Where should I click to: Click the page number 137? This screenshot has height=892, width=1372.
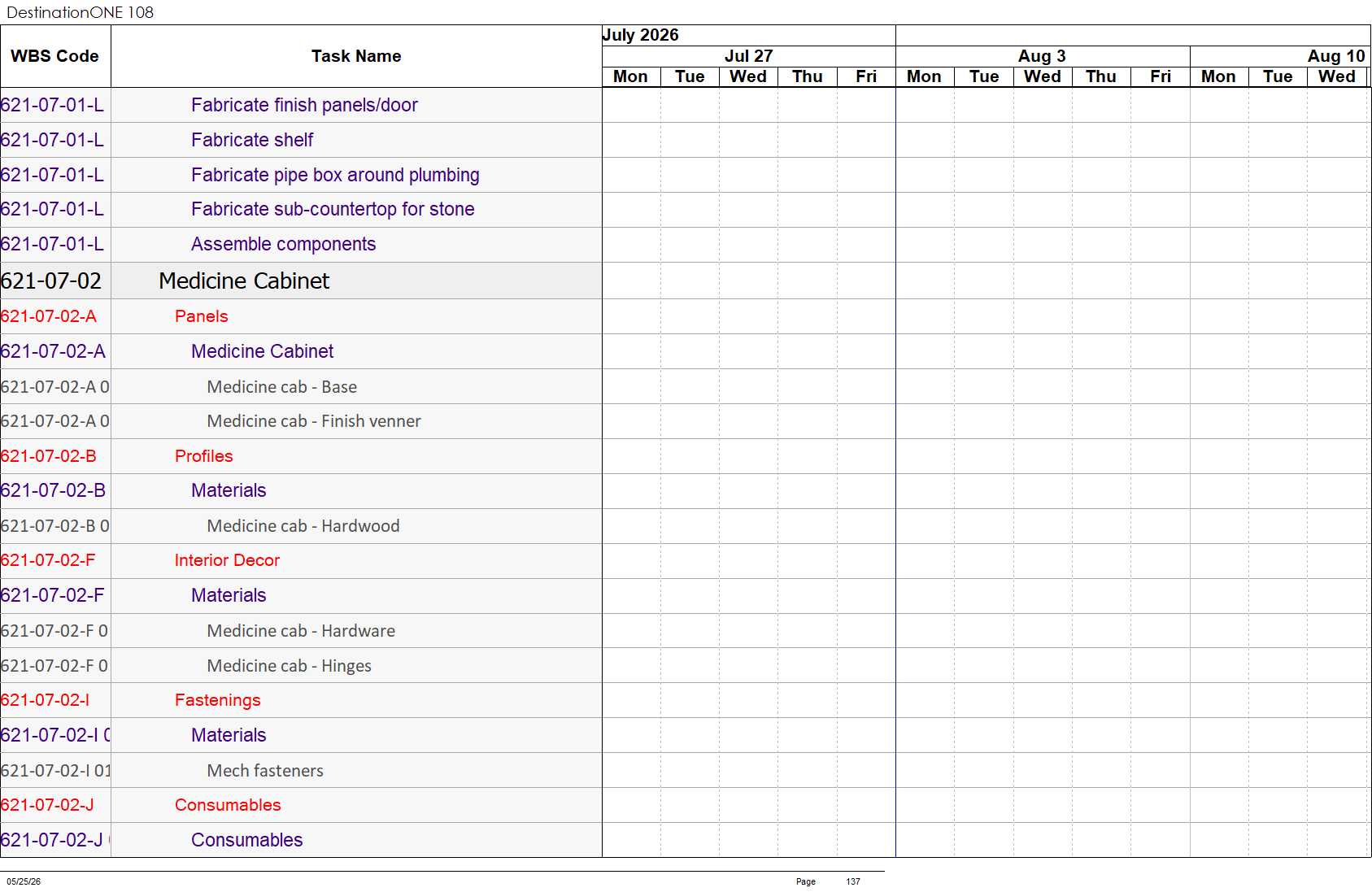853,881
